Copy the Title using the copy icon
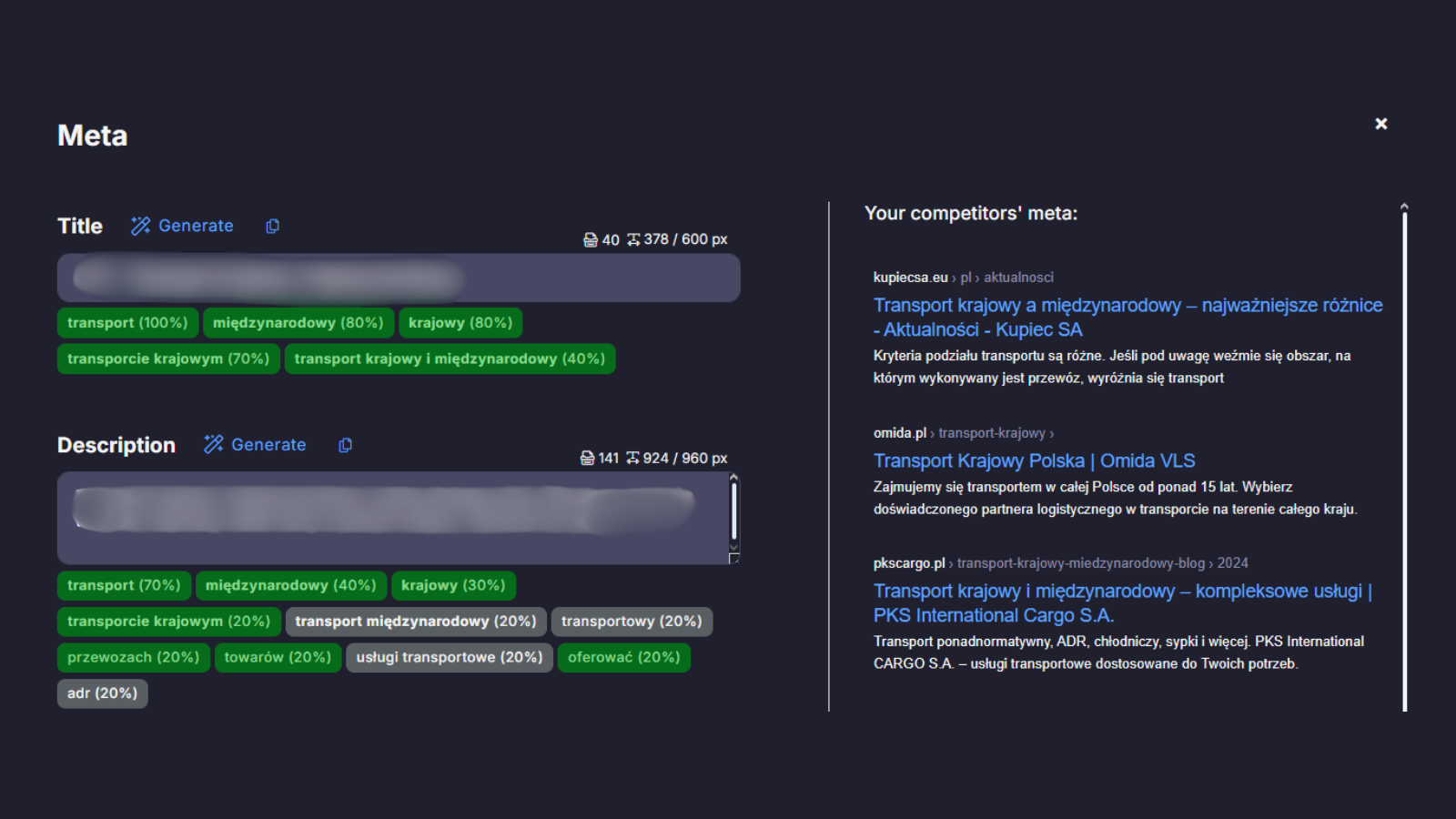 [x=272, y=226]
